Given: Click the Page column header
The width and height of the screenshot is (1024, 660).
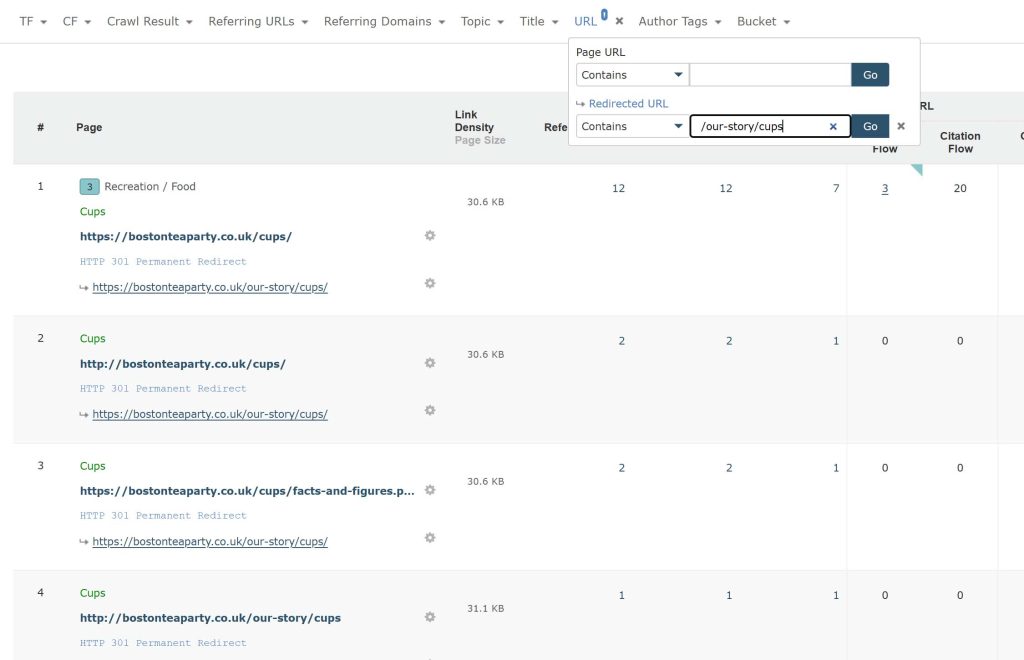Looking at the screenshot, I should pyautogui.click(x=89, y=127).
